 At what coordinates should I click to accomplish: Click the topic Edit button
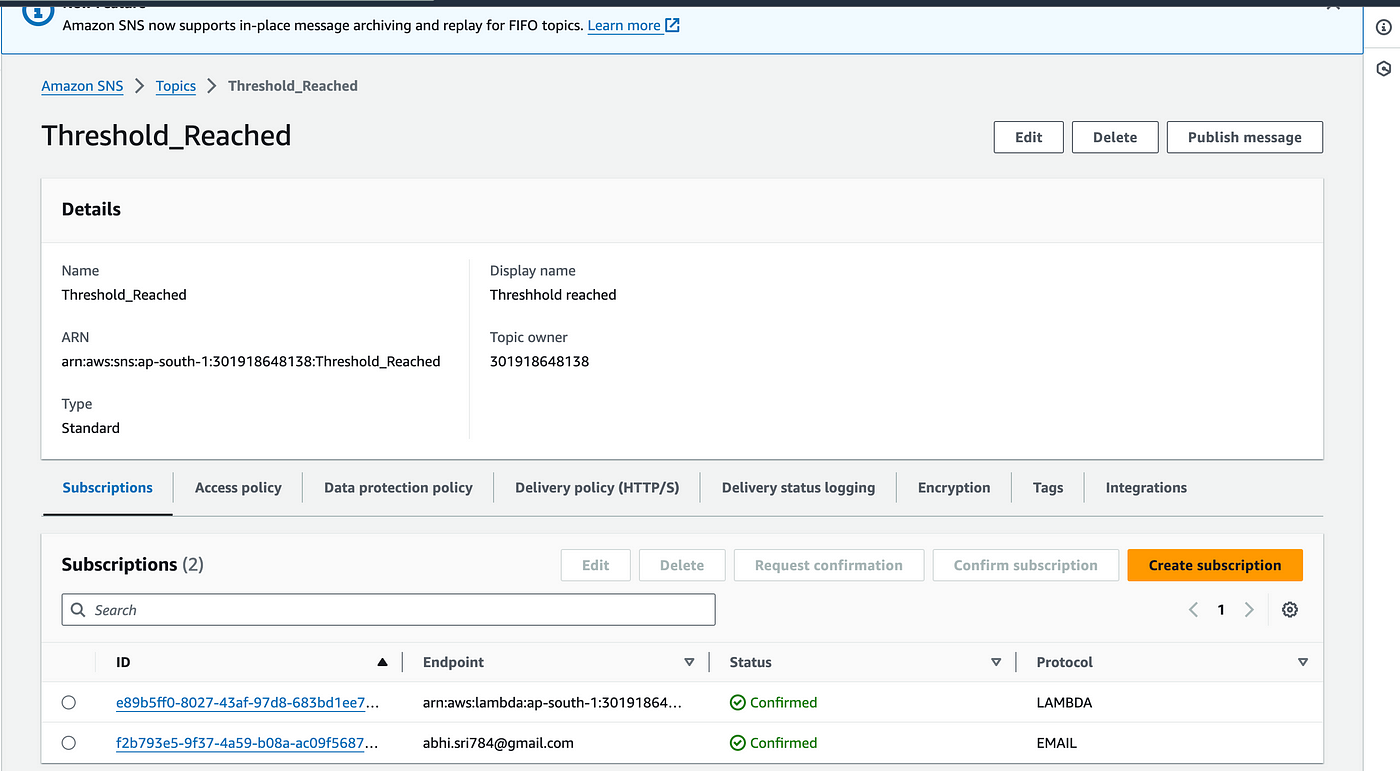(x=1029, y=138)
